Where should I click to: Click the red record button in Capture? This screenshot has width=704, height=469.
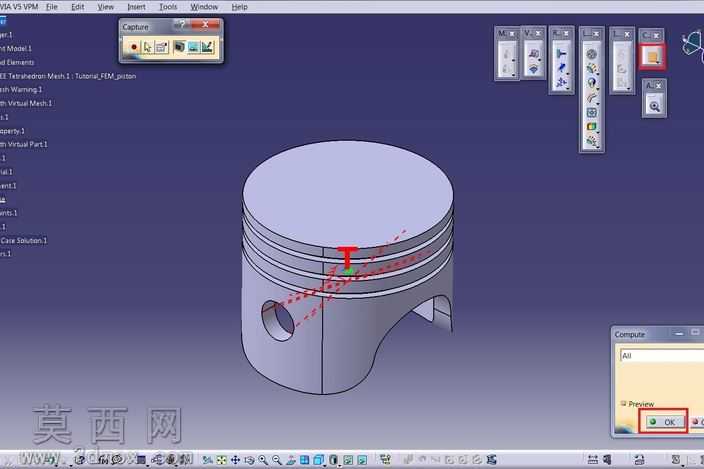[134, 47]
